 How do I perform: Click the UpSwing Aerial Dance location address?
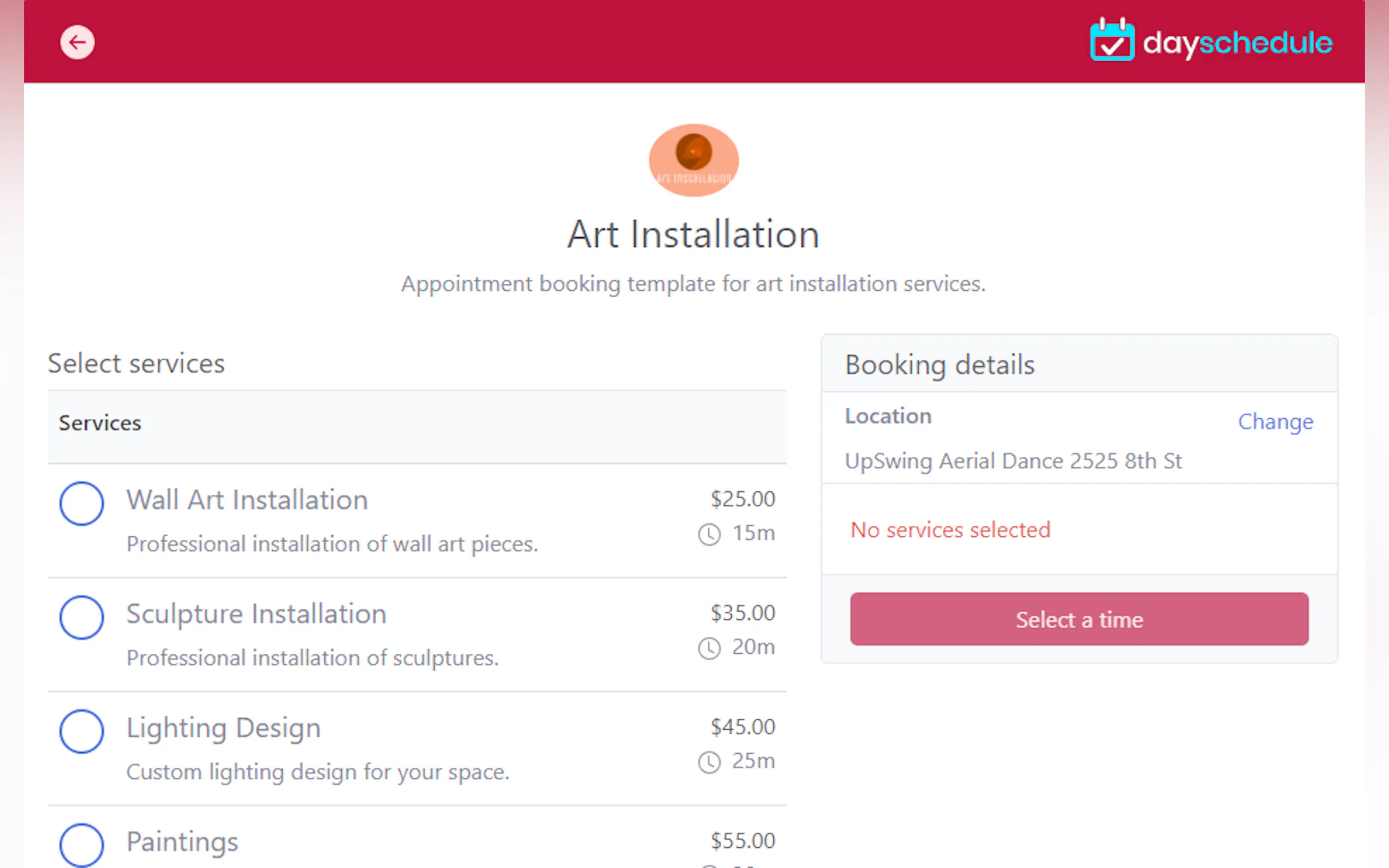(1013, 461)
